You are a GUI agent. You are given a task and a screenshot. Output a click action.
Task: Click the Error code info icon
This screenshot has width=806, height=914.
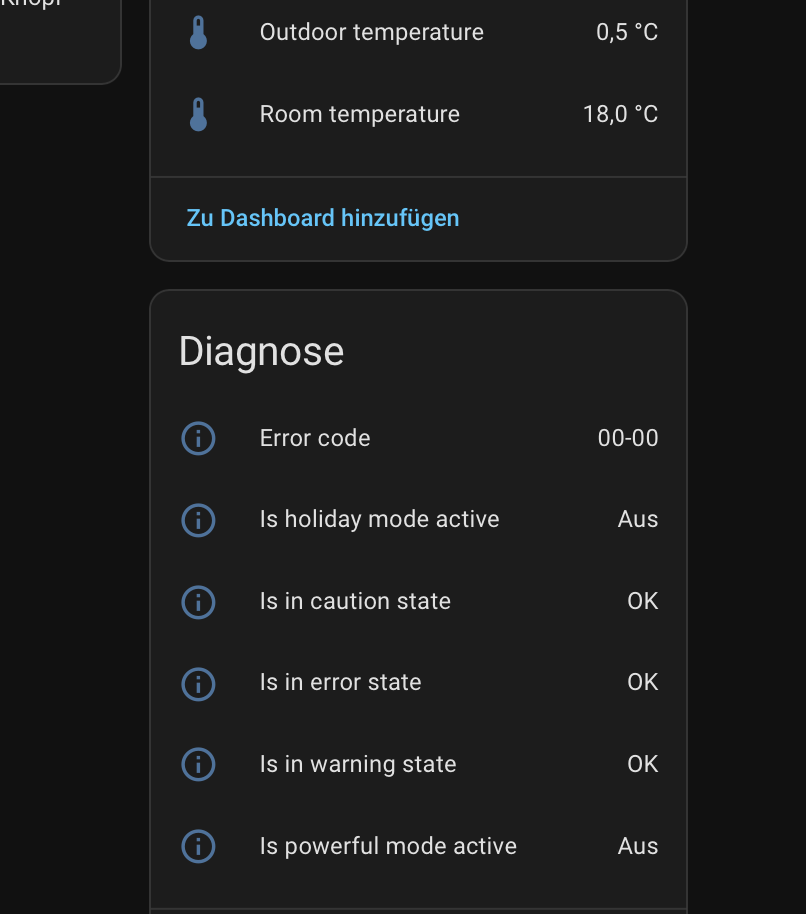198,438
